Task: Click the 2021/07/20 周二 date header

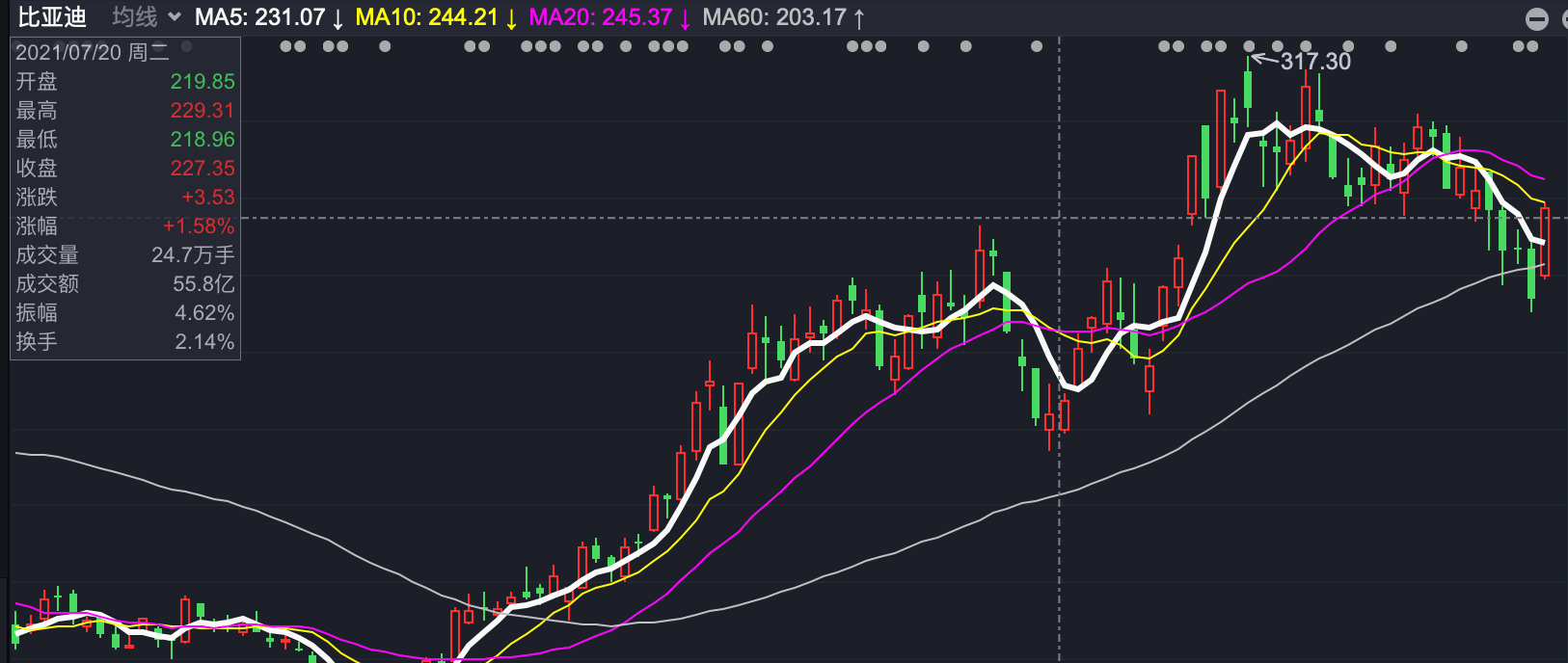Action: 93,52
